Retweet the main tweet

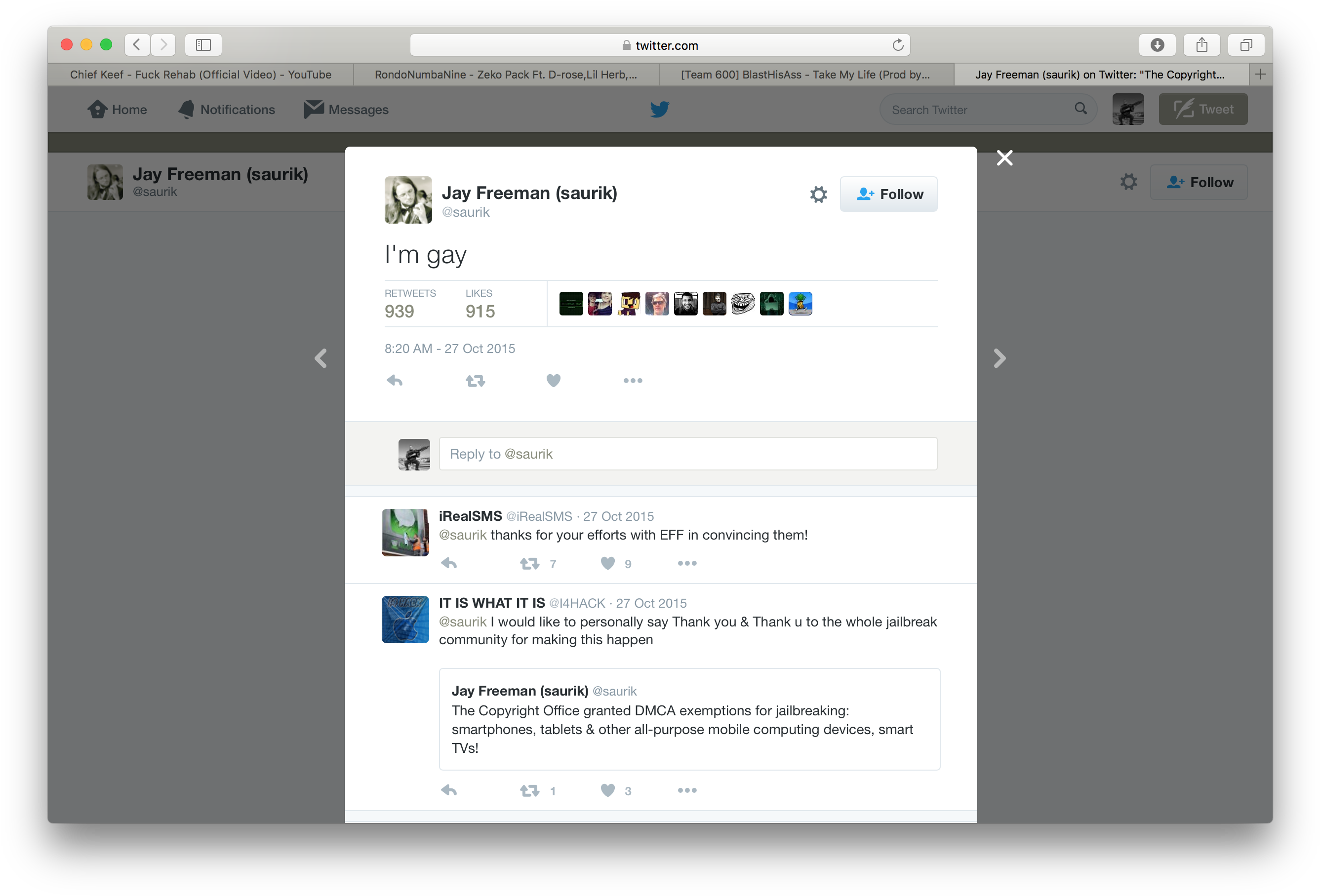point(476,381)
